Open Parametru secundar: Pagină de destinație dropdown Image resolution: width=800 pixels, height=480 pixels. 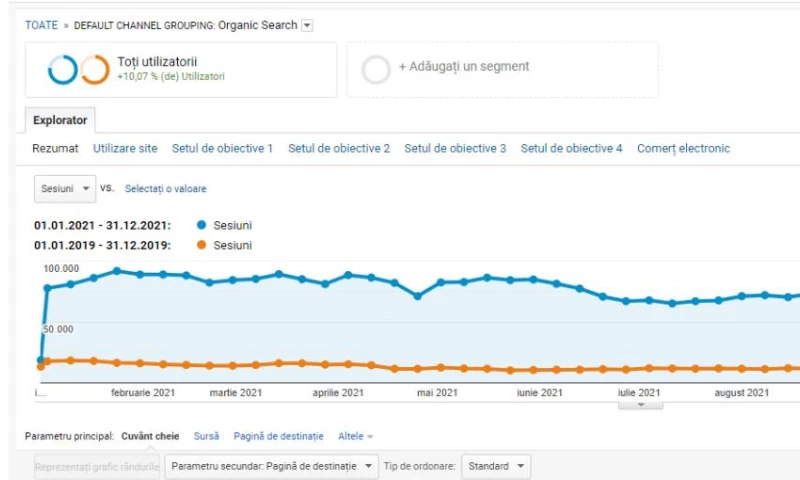coord(271,466)
